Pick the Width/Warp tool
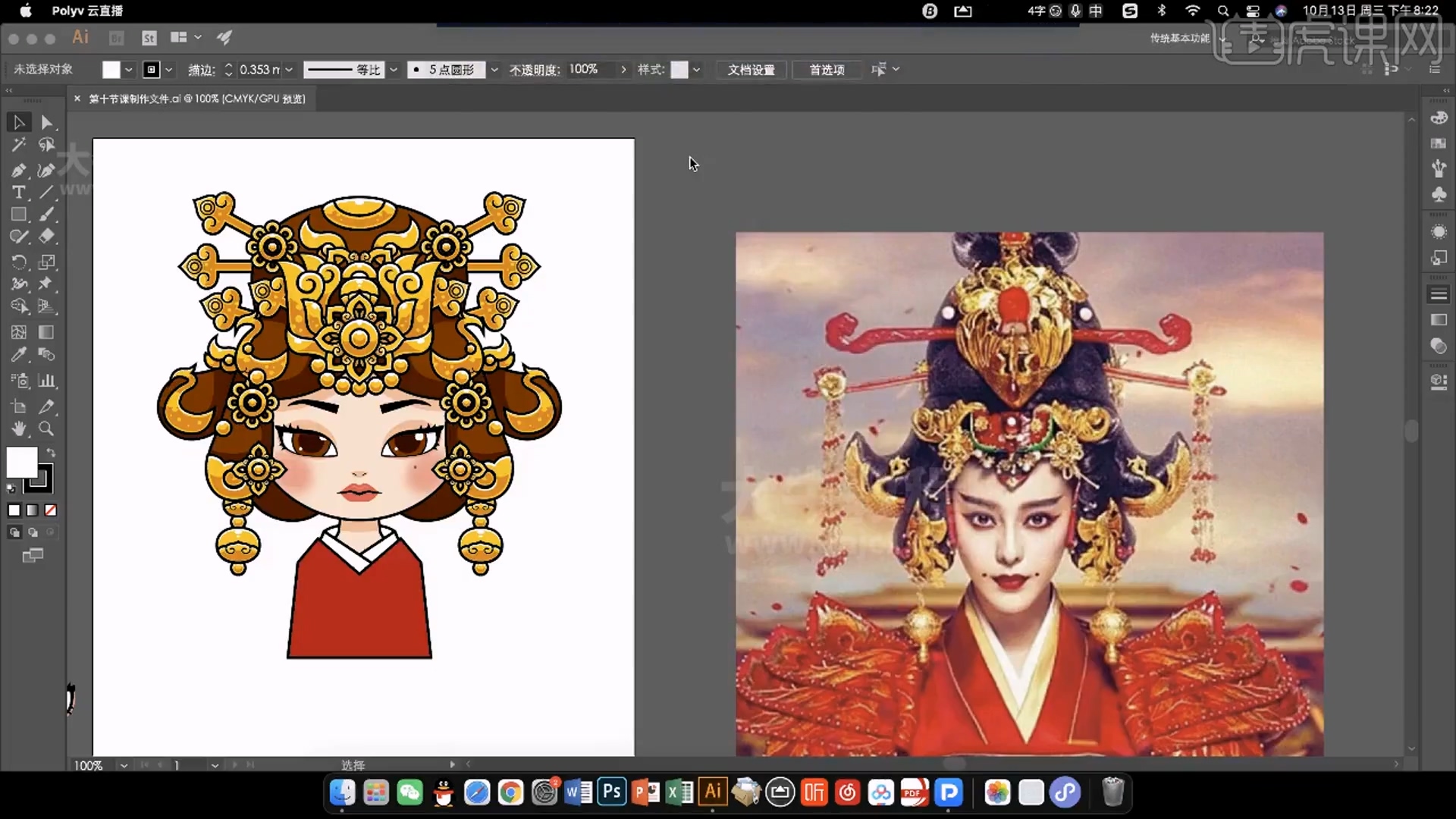1456x819 pixels. pos(19,284)
